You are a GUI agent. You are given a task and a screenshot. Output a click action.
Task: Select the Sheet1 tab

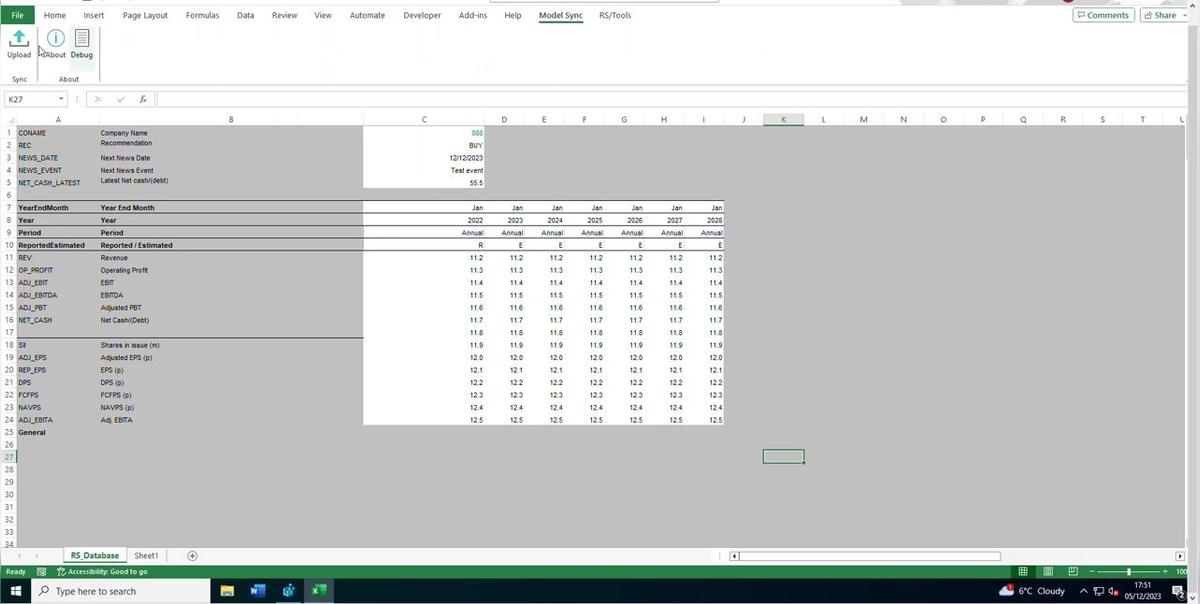146,555
